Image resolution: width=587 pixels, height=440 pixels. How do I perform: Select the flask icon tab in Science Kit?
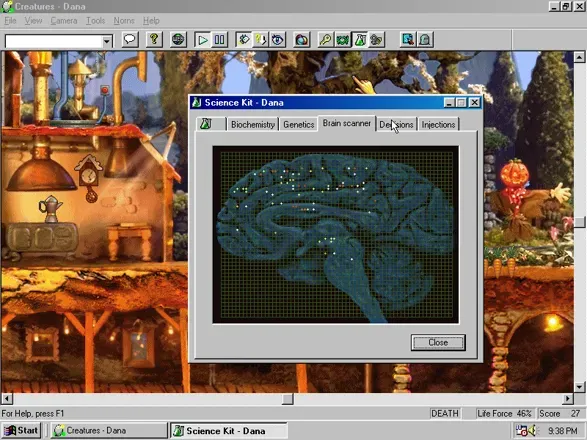[x=212, y=124]
